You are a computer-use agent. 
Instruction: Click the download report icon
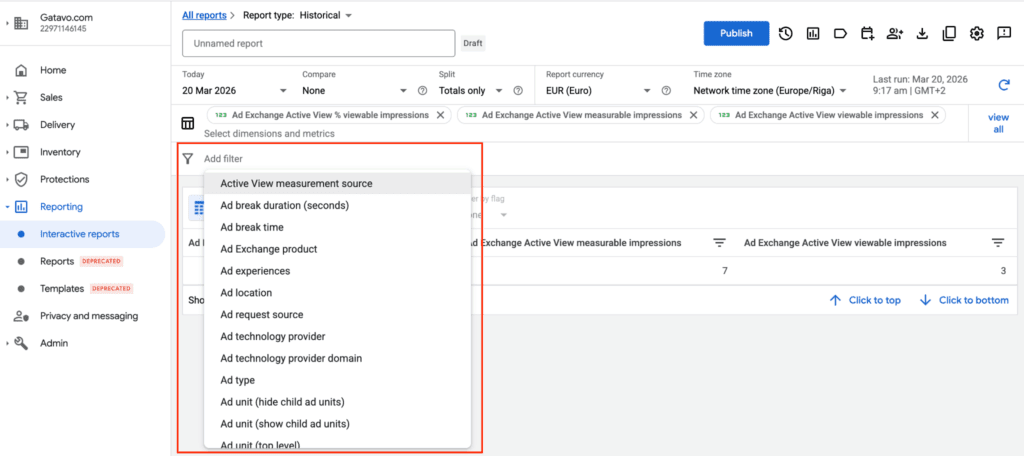(922, 33)
